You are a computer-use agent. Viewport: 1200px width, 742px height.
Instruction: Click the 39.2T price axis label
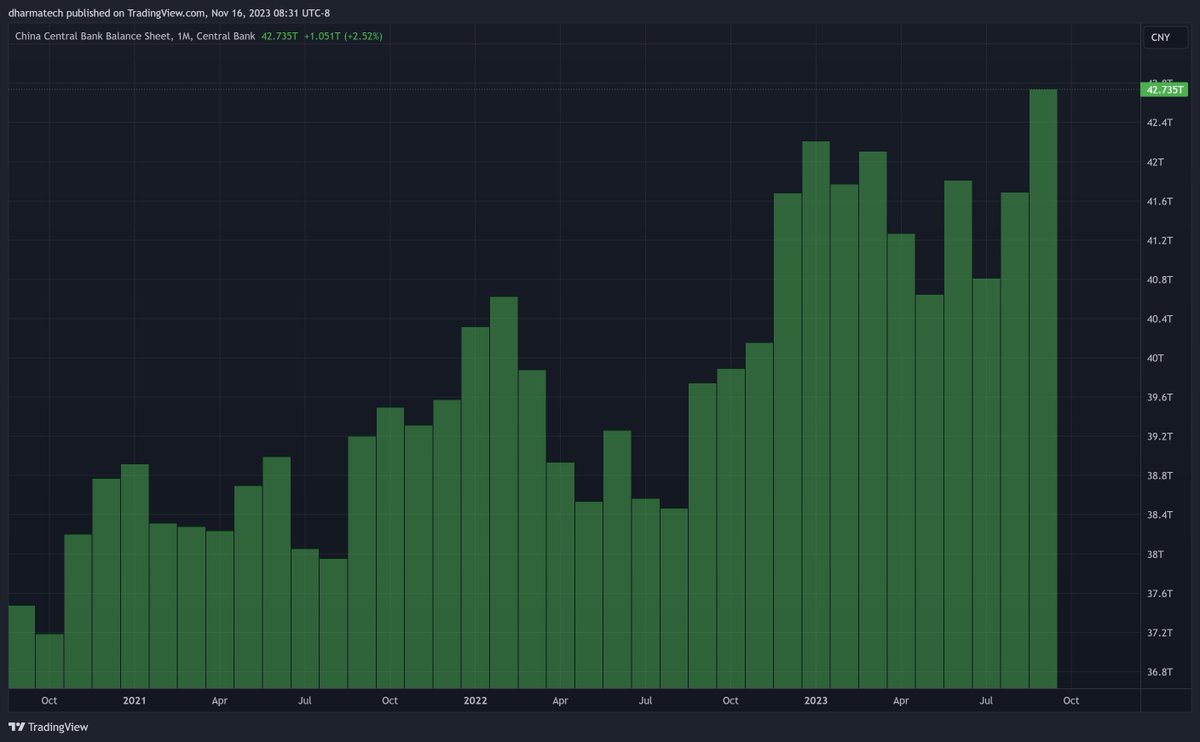click(x=1159, y=436)
